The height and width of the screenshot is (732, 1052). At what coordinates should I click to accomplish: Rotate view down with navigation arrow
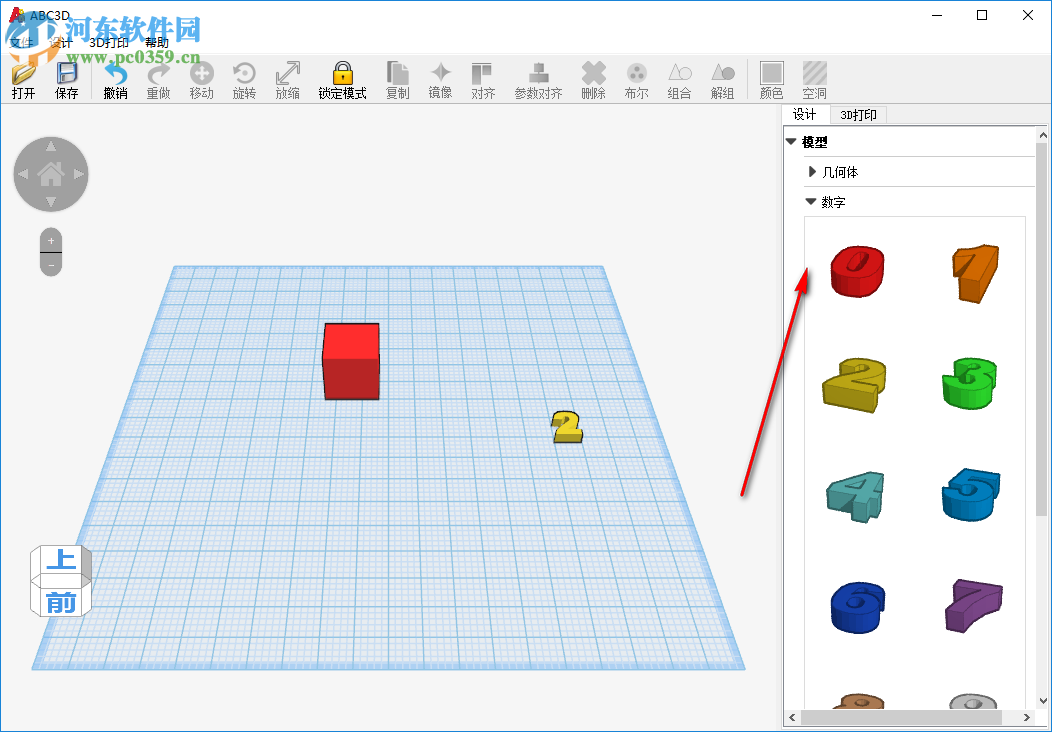51,202
